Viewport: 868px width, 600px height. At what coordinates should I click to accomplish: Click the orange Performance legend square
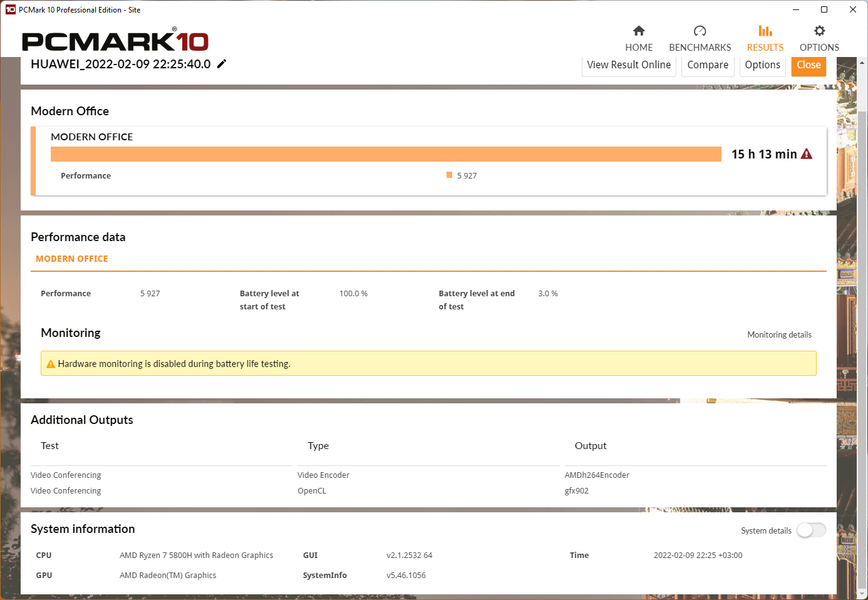click(449, 175)
